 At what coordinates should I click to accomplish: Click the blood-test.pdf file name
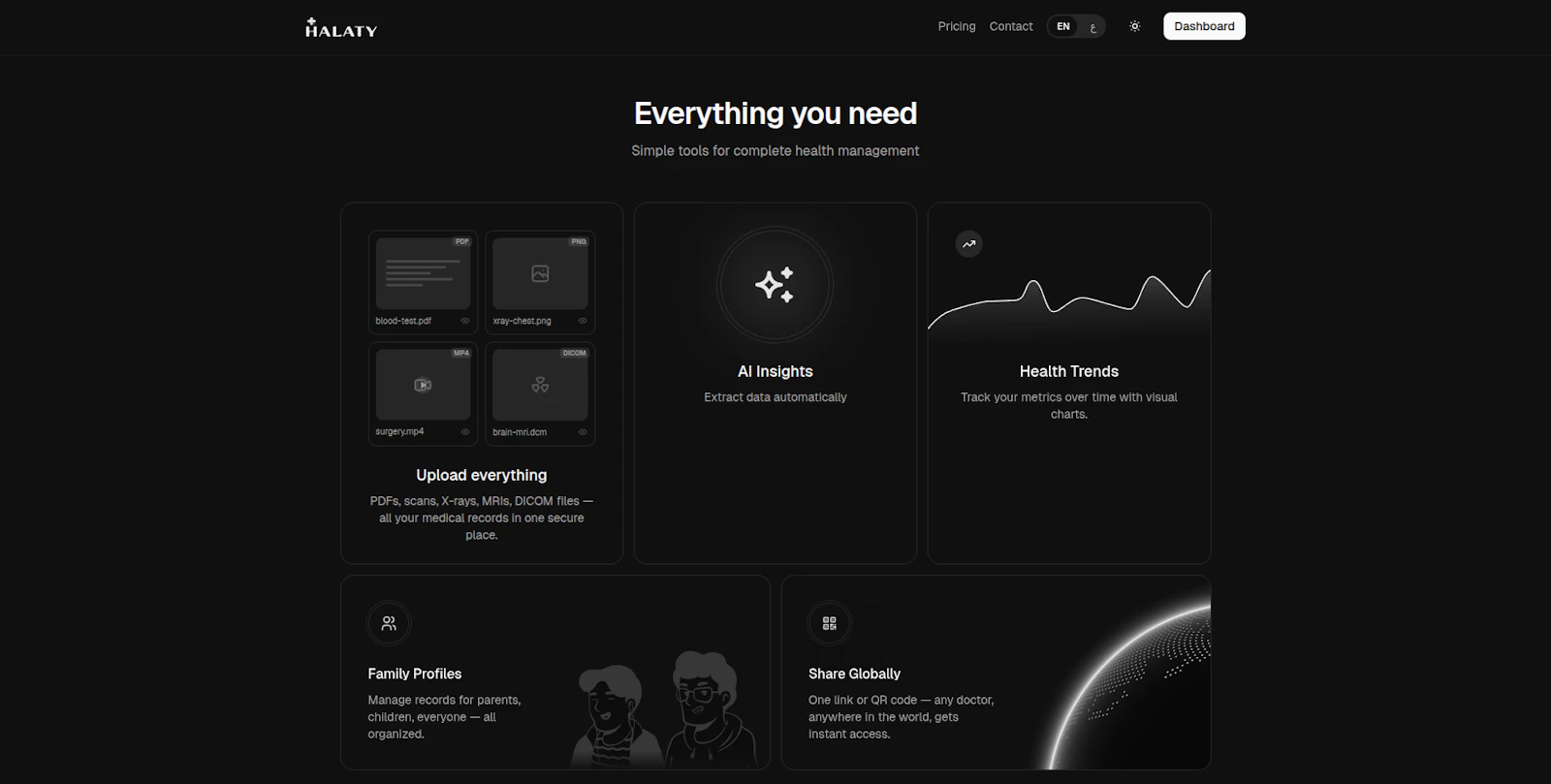coord(403,321)
